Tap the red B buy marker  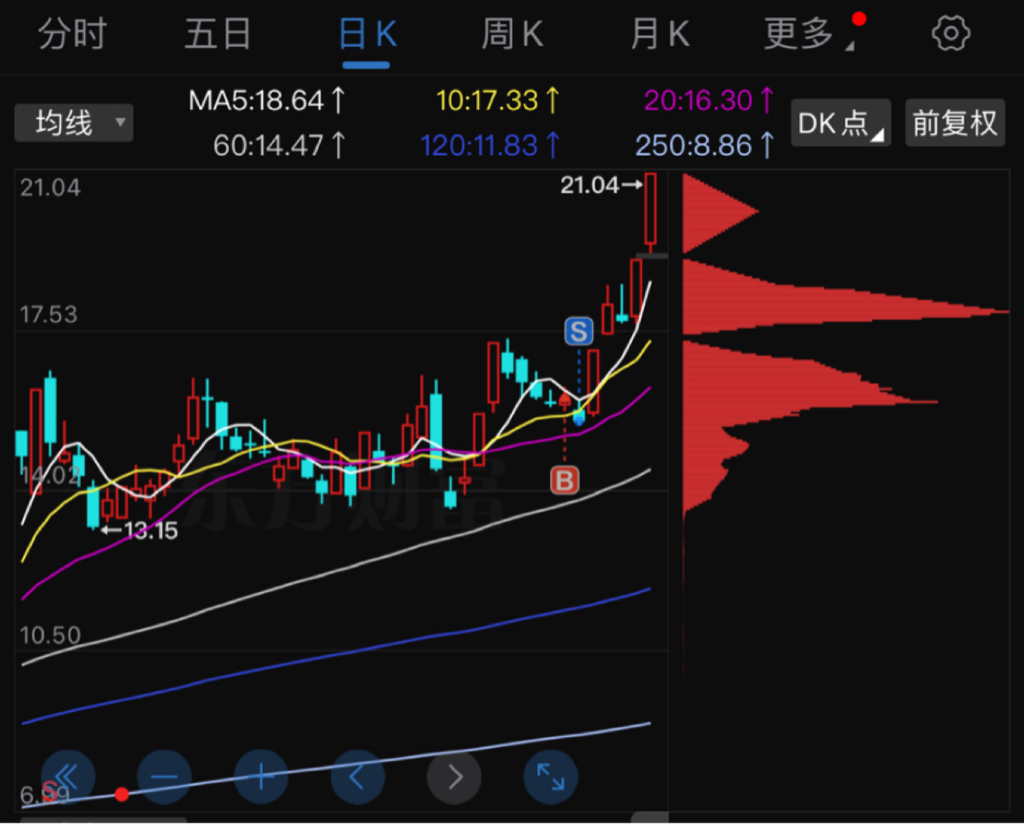[x=565, y=481]
